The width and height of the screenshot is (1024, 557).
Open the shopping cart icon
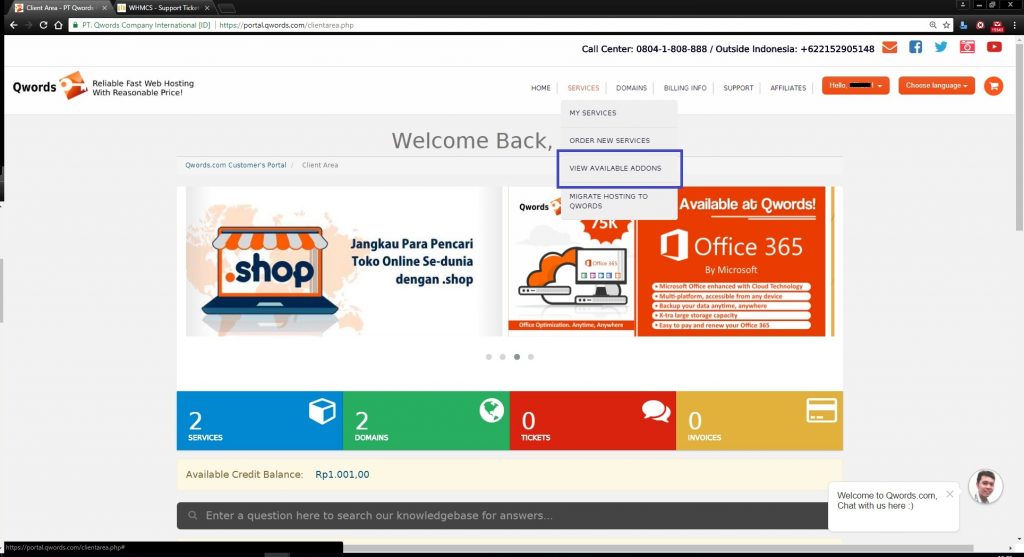(x=993, y=86)
